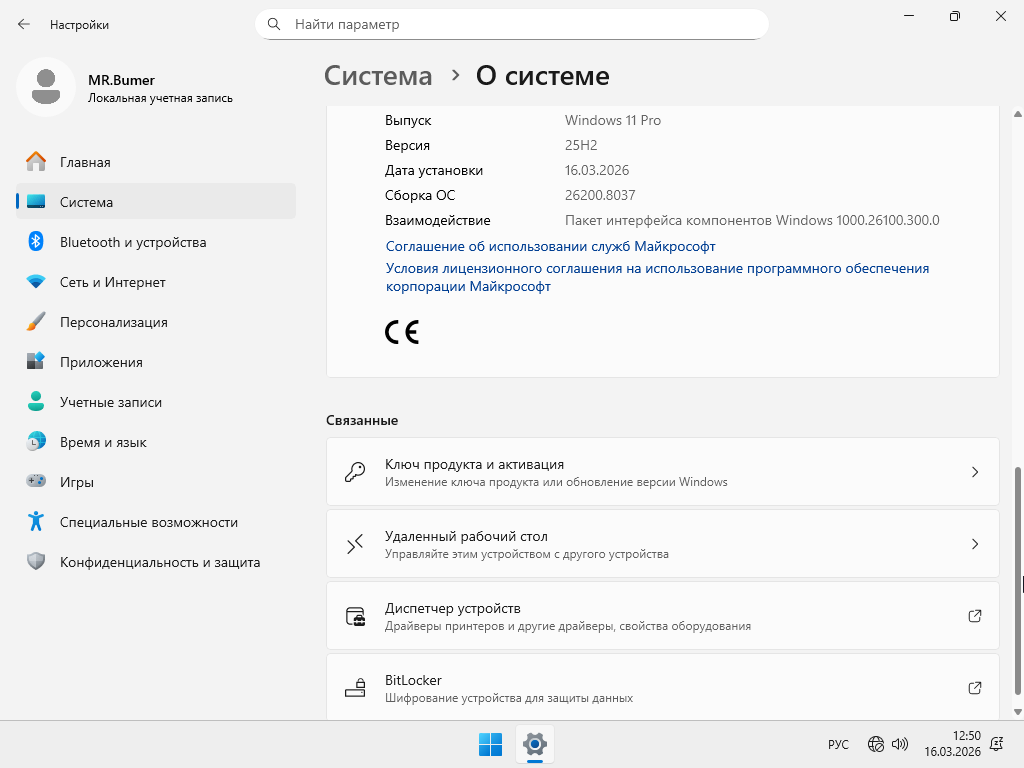Image resolution: width=1024 pixels, height=768 pixels.
Task: Click the Accessibility figure icon
Action: click(x=36, y=522)
